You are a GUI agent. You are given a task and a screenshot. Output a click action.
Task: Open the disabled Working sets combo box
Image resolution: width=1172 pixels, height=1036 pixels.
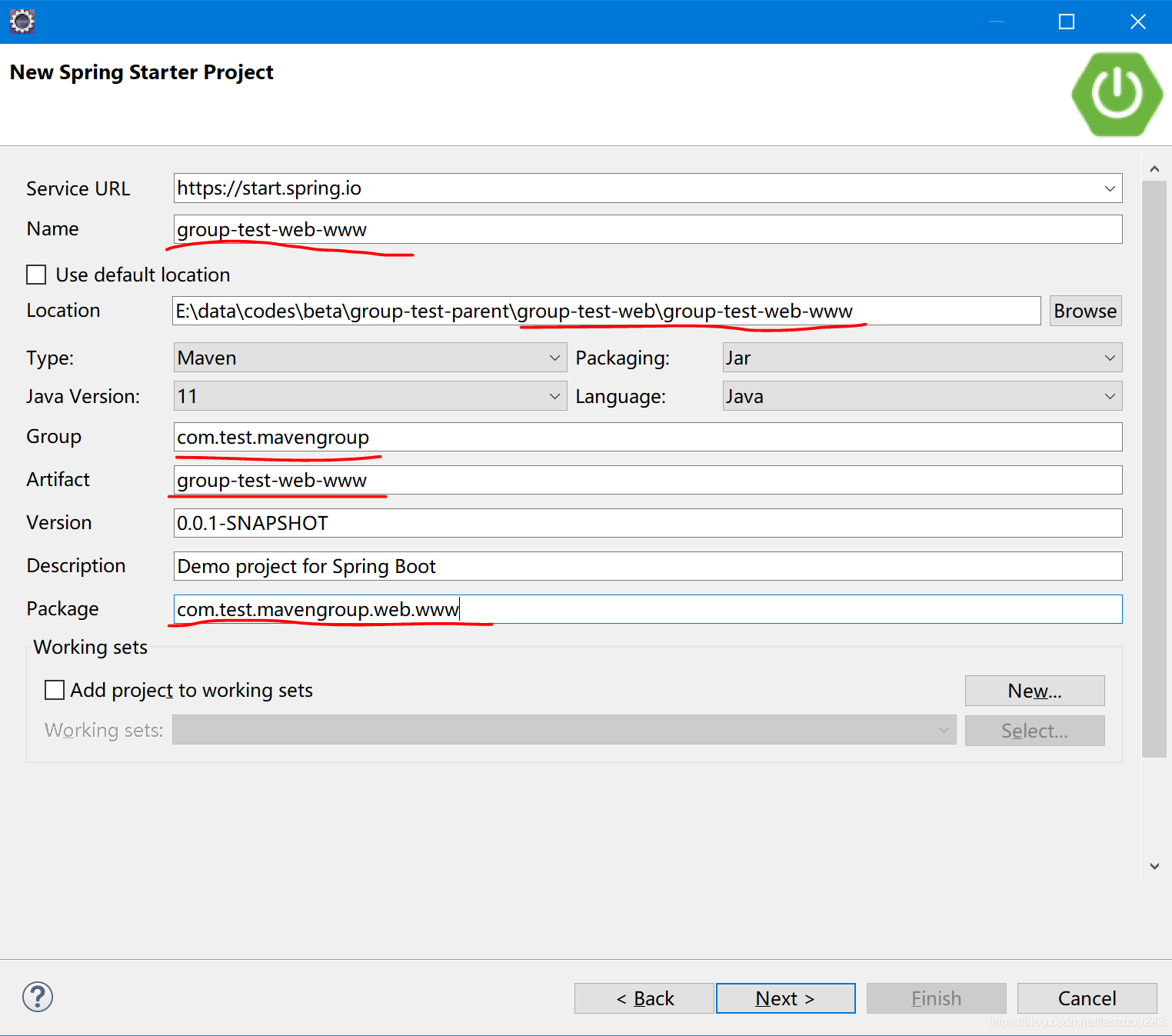[564, 730]
